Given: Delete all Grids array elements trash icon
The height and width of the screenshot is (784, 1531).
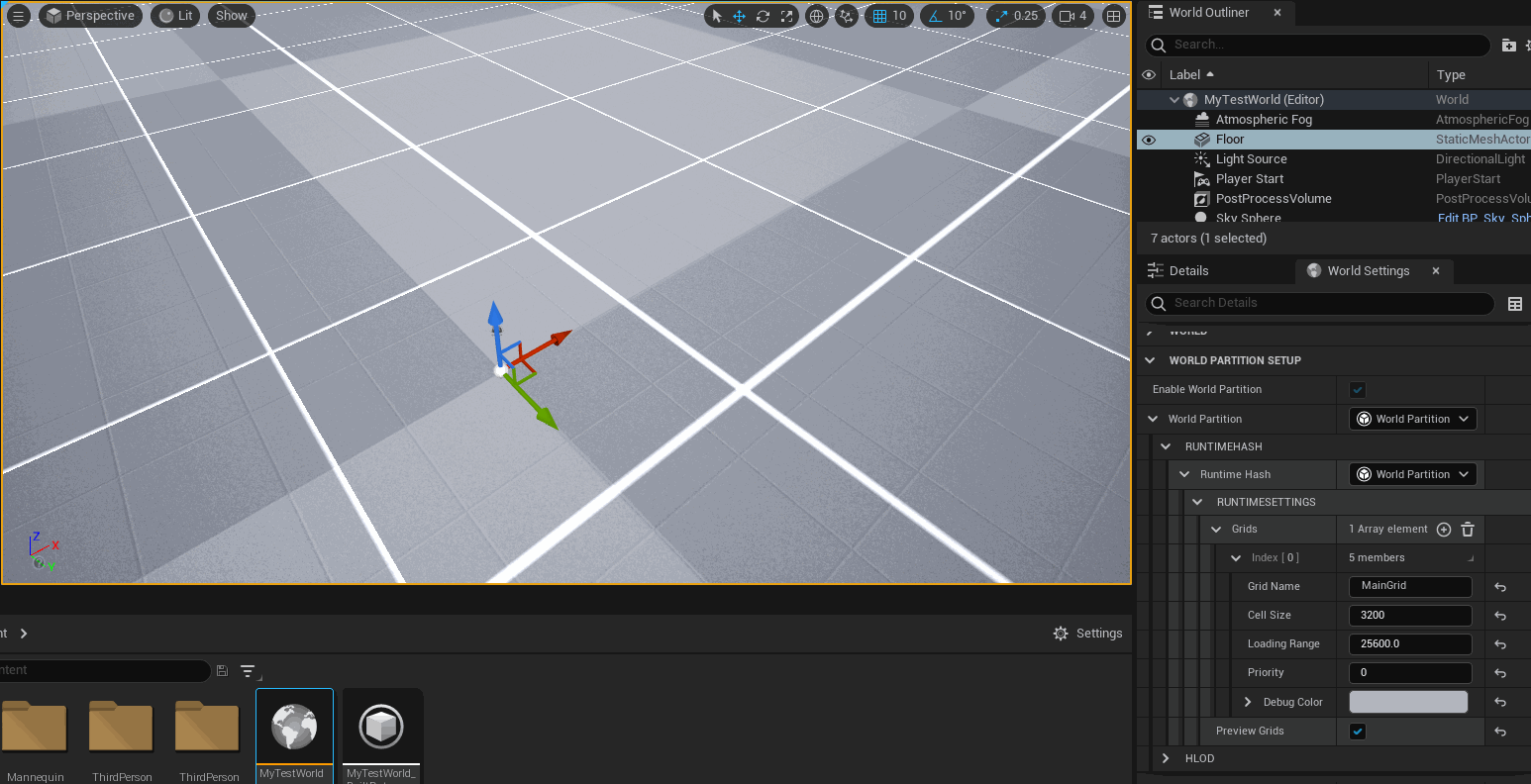Looking at the screenshot, I should [1468, 530].
